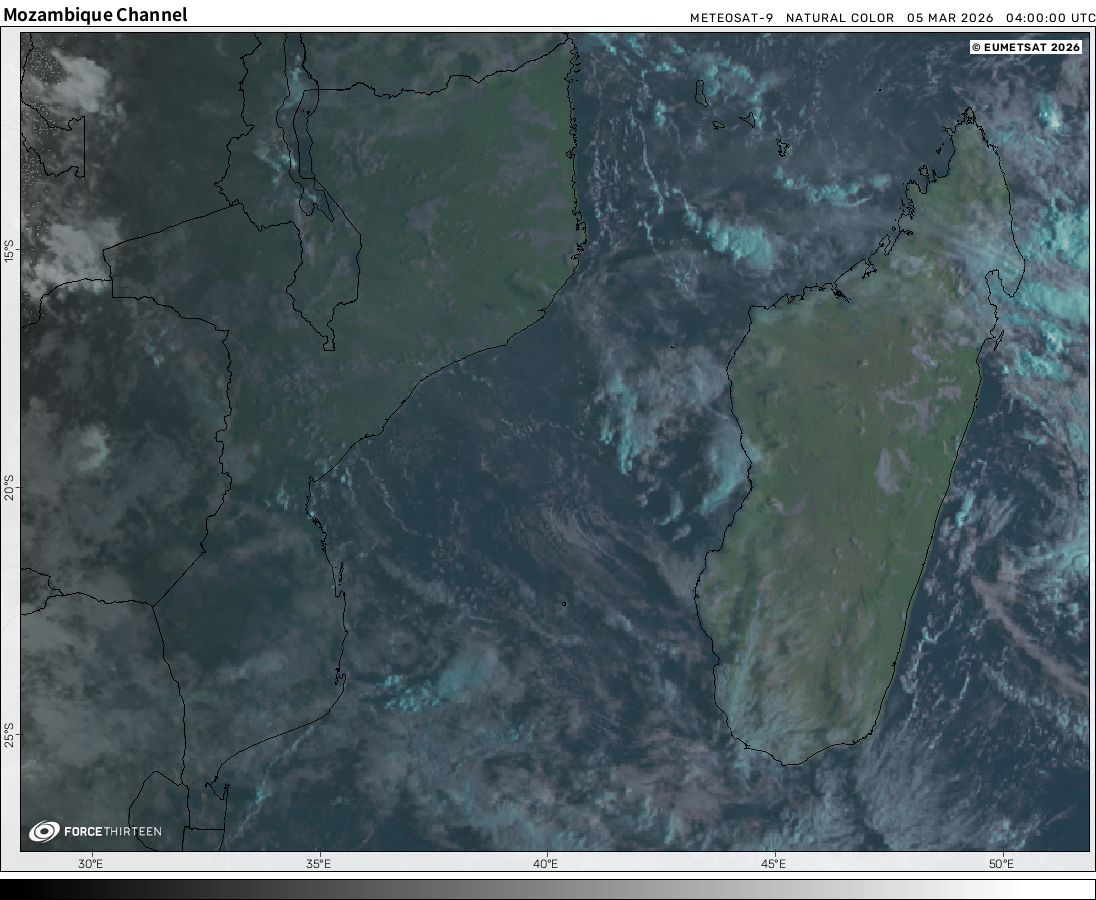Image resolution: width=1096 pixels, height=900 pixels.
Task: Click the 05 MAR 2026 date
Action: [950, 18]
